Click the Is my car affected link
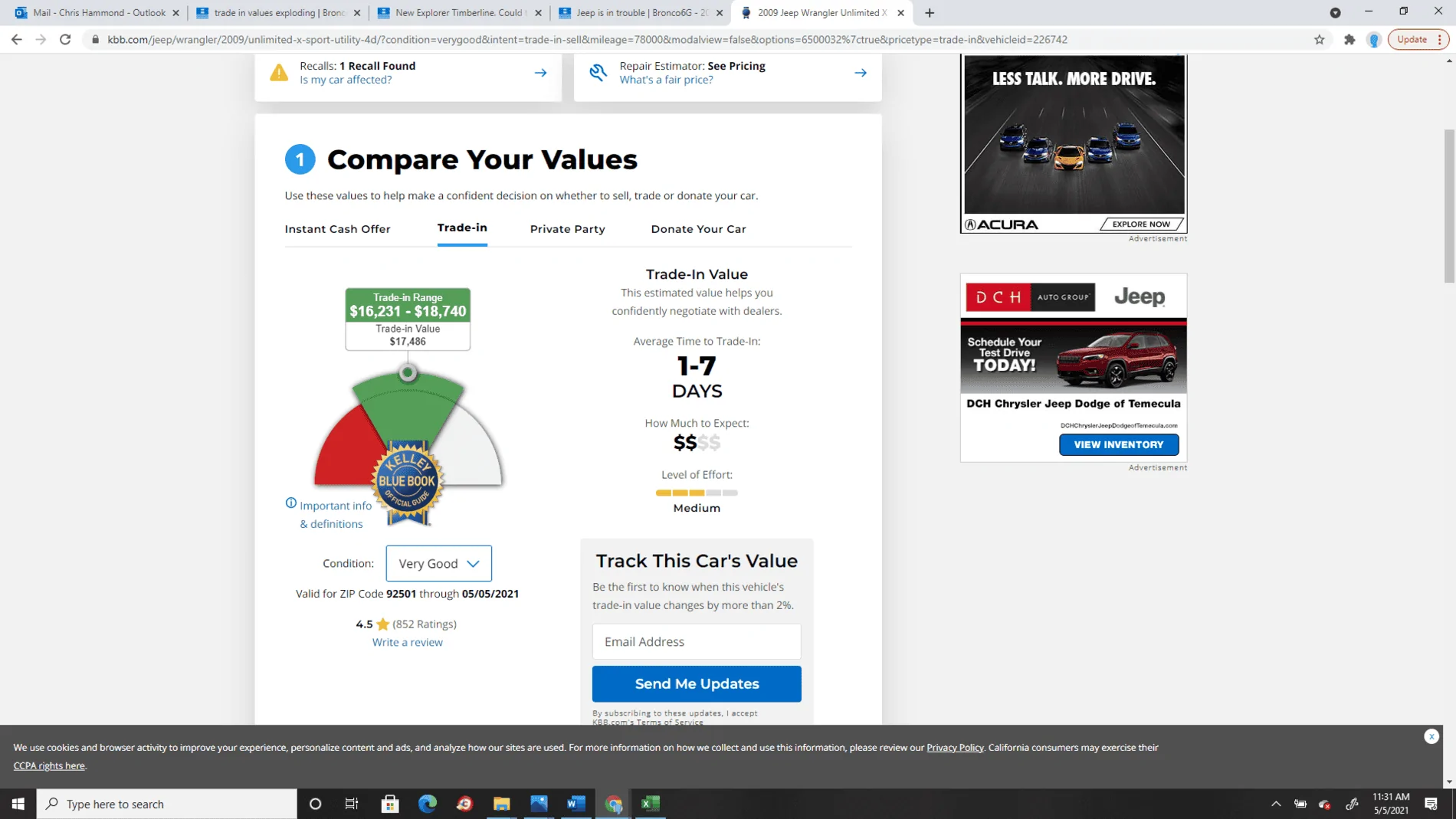 pyautogui.click(x=346, y=80)
